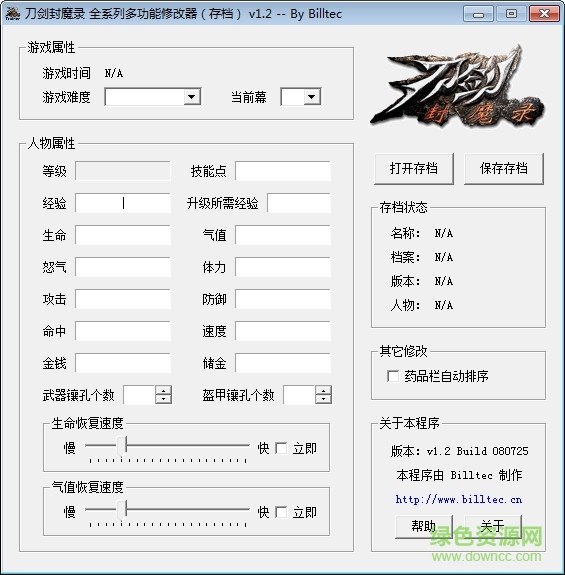Viewport: 565px width, 575px height.
Task: Click 打开存档 button
Action: [414, 169]
